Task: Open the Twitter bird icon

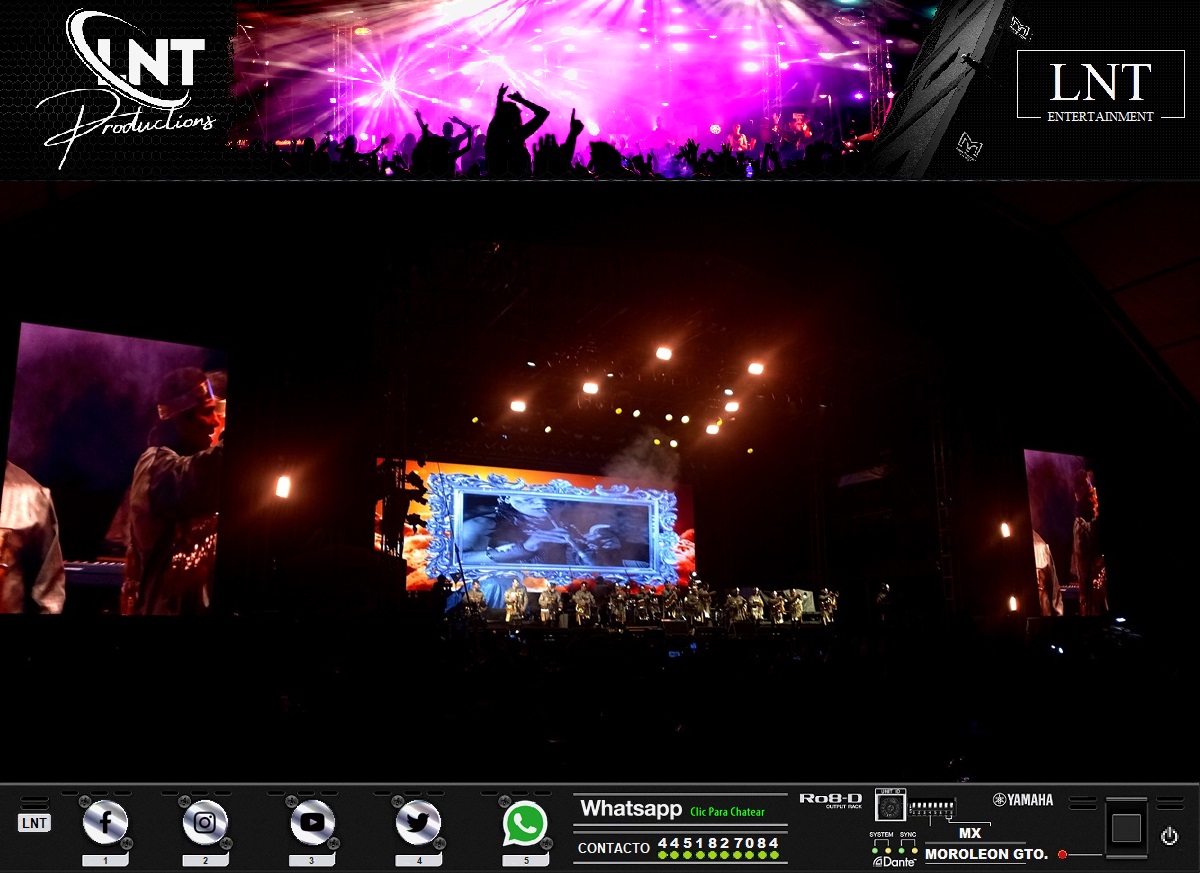Action: [418, 823]
